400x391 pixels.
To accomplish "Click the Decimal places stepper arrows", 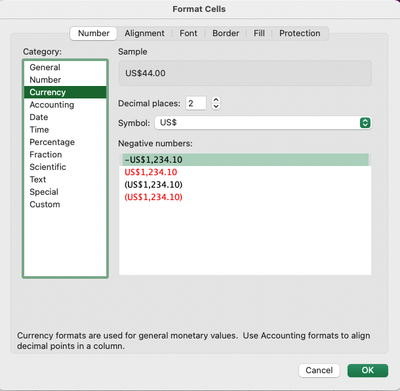I will click(216, 103).
